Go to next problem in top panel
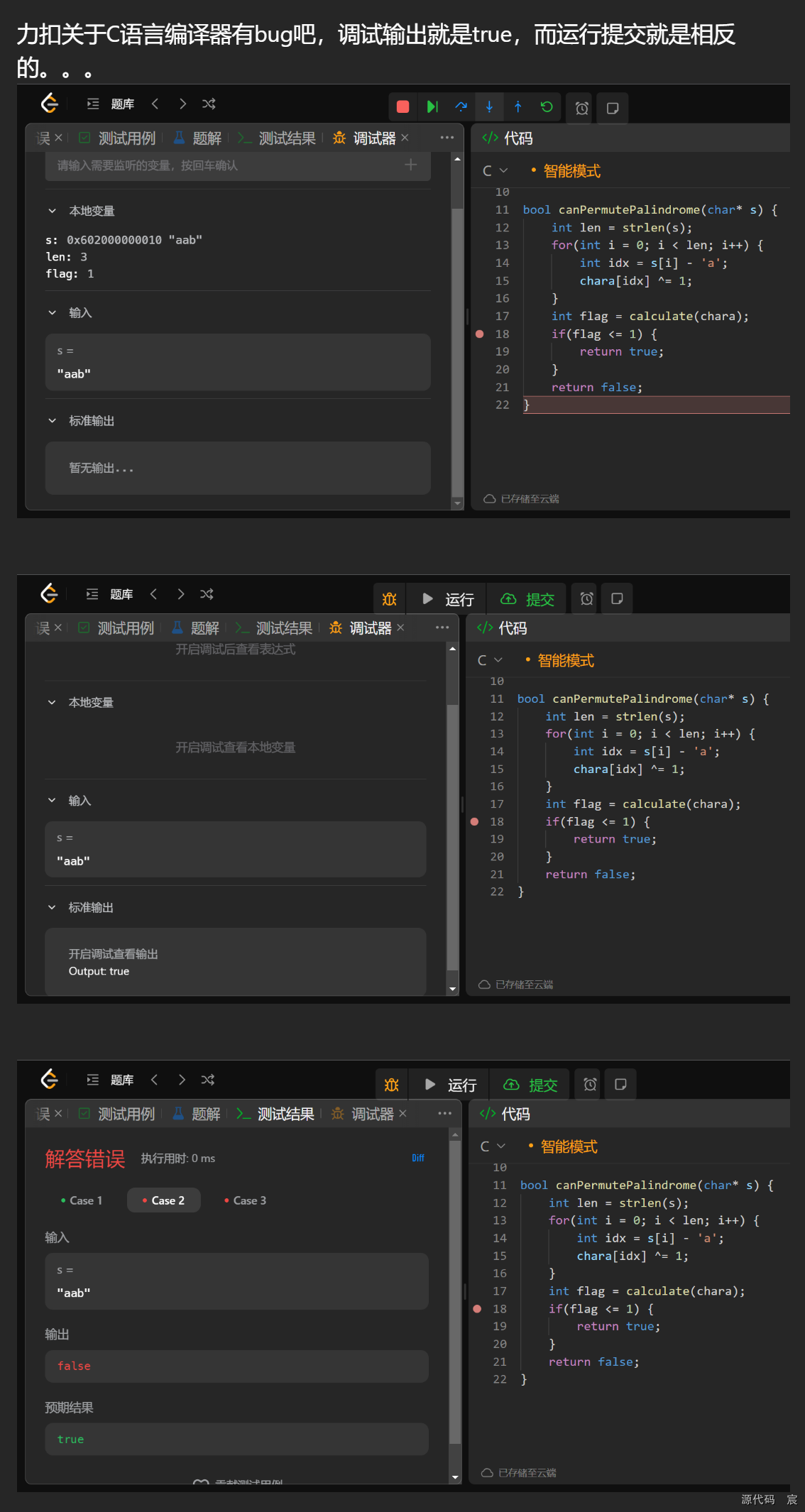 182,104
